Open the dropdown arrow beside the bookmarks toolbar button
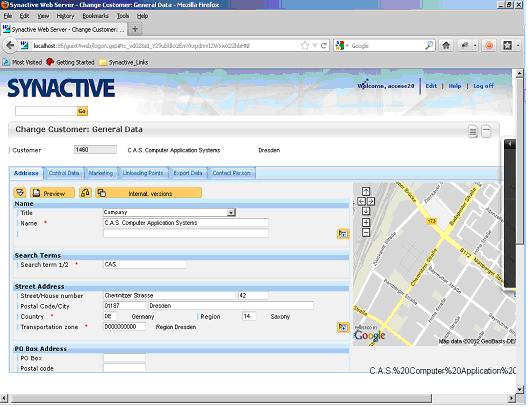Viewport: 528px width, 407px height. pos(518,45)
